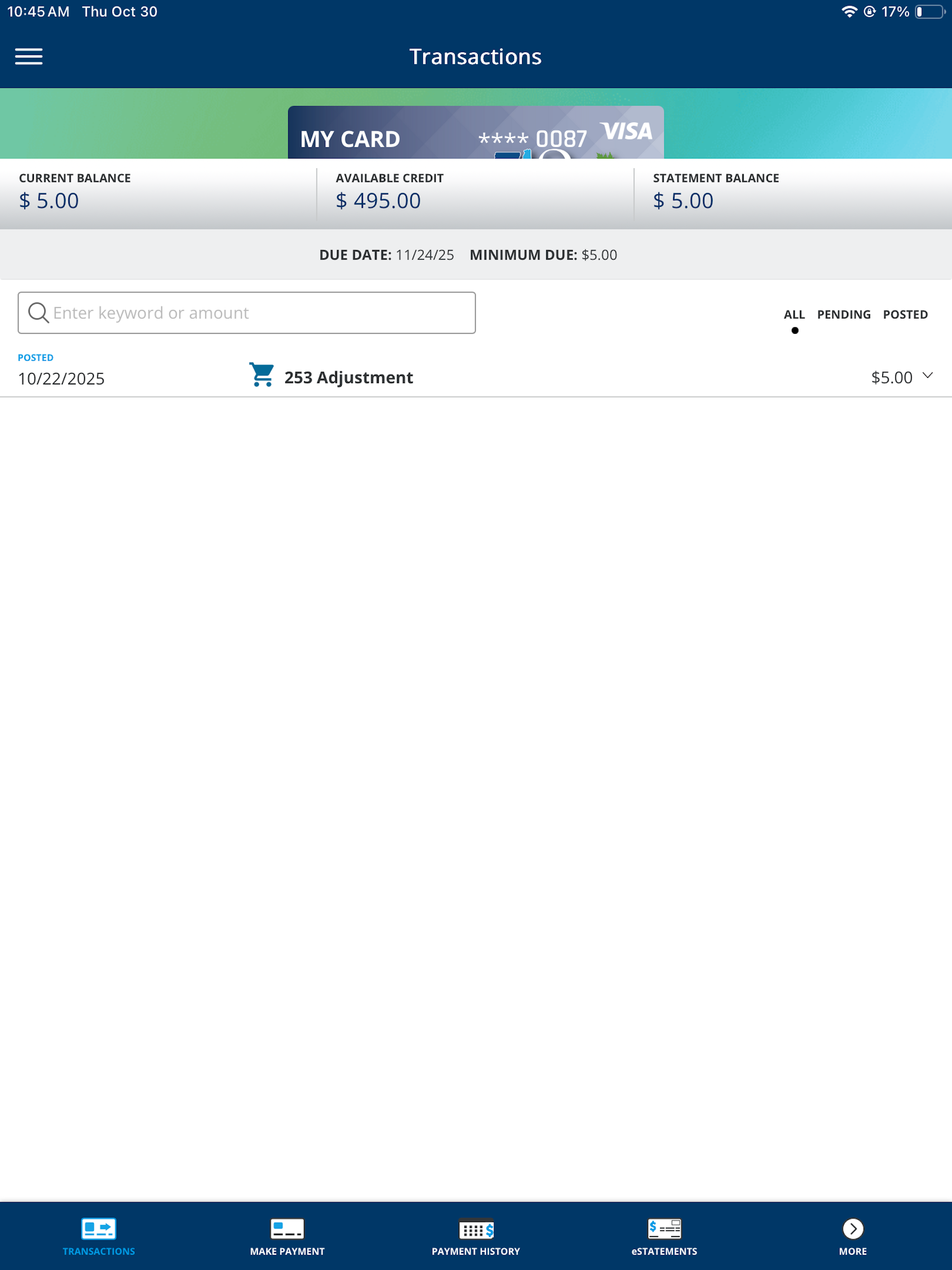This screenshot has height=1270, width=952.
Task: Tap the Make Payment card icon
Action: tap(287, 1229)
